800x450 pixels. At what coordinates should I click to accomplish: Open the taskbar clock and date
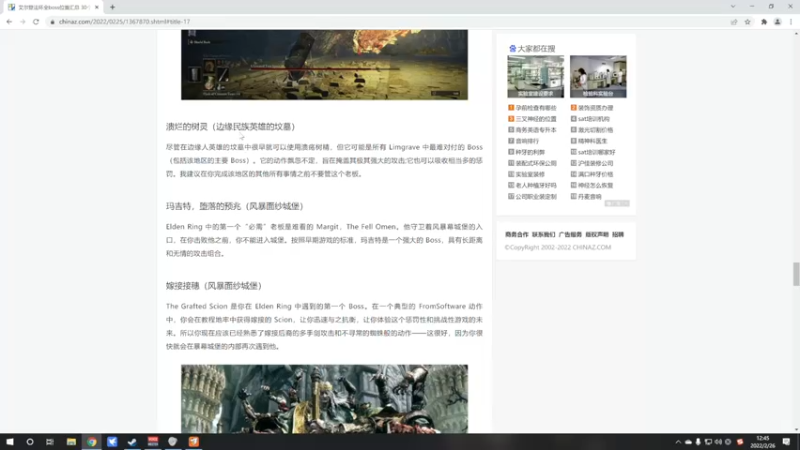coord(763,442)
